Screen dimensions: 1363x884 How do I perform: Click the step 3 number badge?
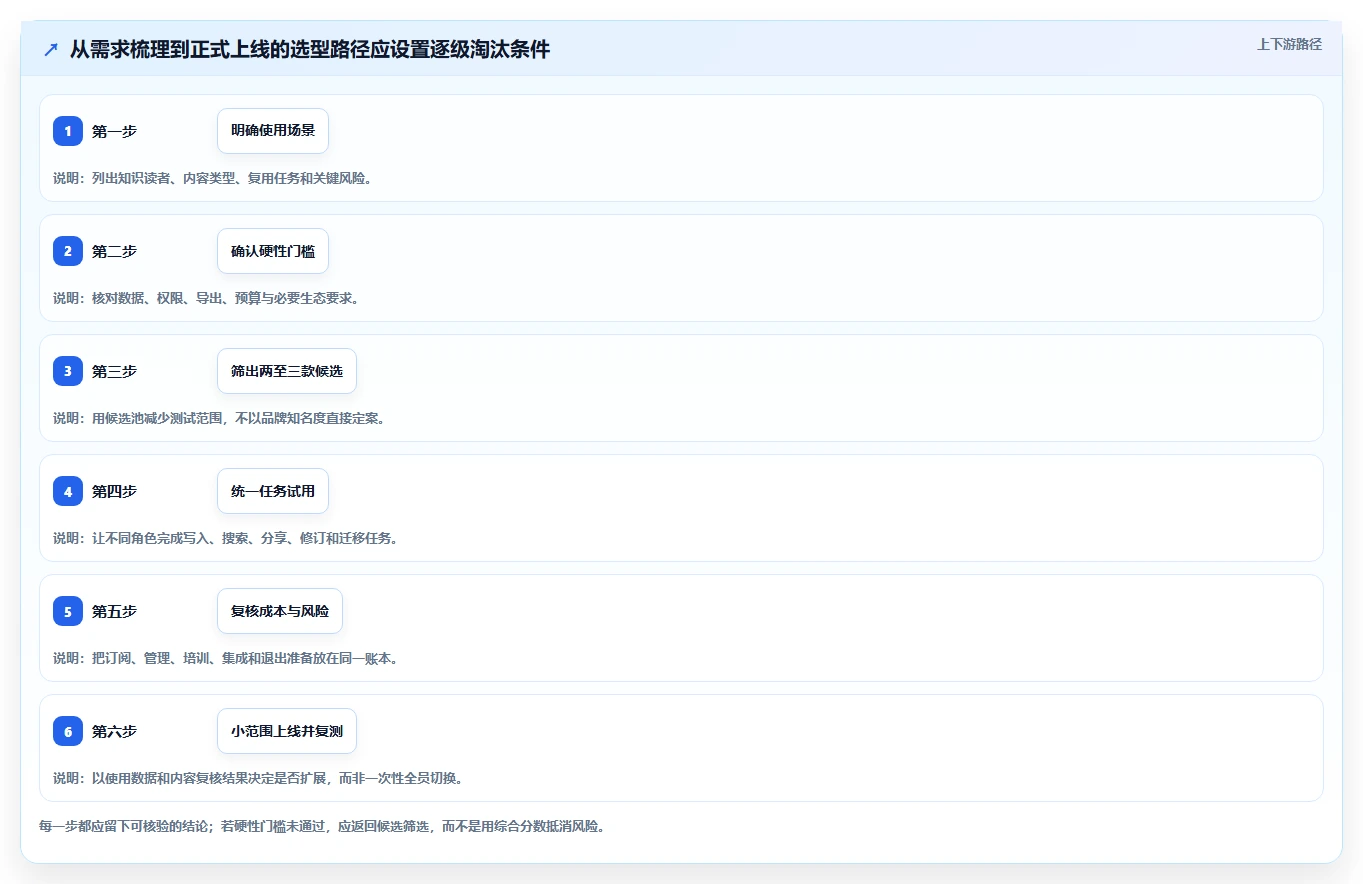coord(68,371)
